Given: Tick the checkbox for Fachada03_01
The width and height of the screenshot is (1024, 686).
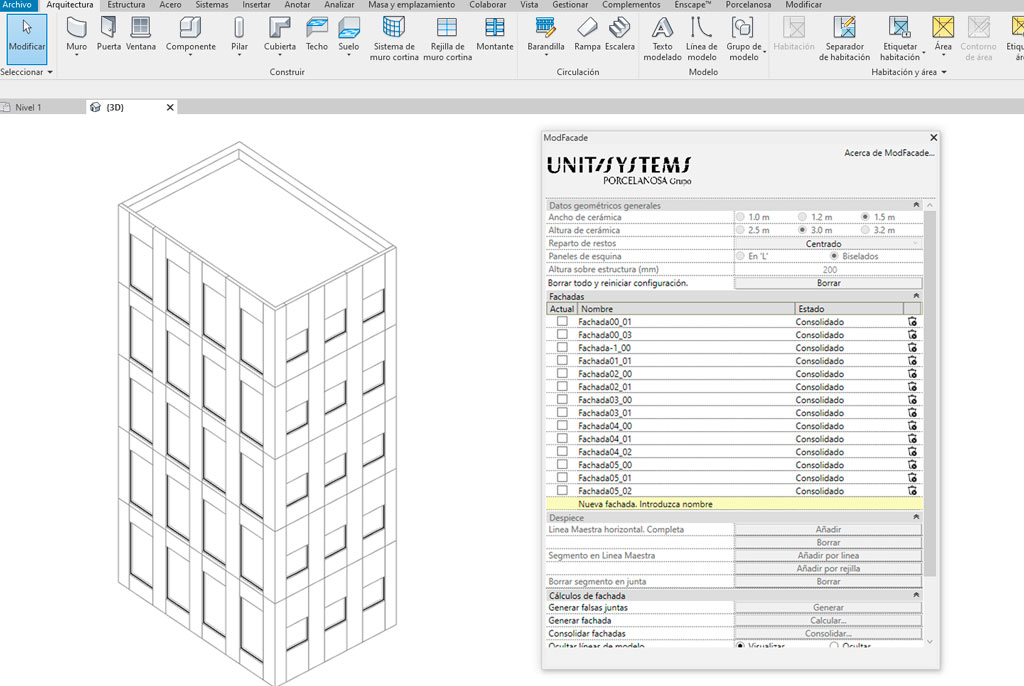Looking at the screenshot, I should click(x=562, y=412).
